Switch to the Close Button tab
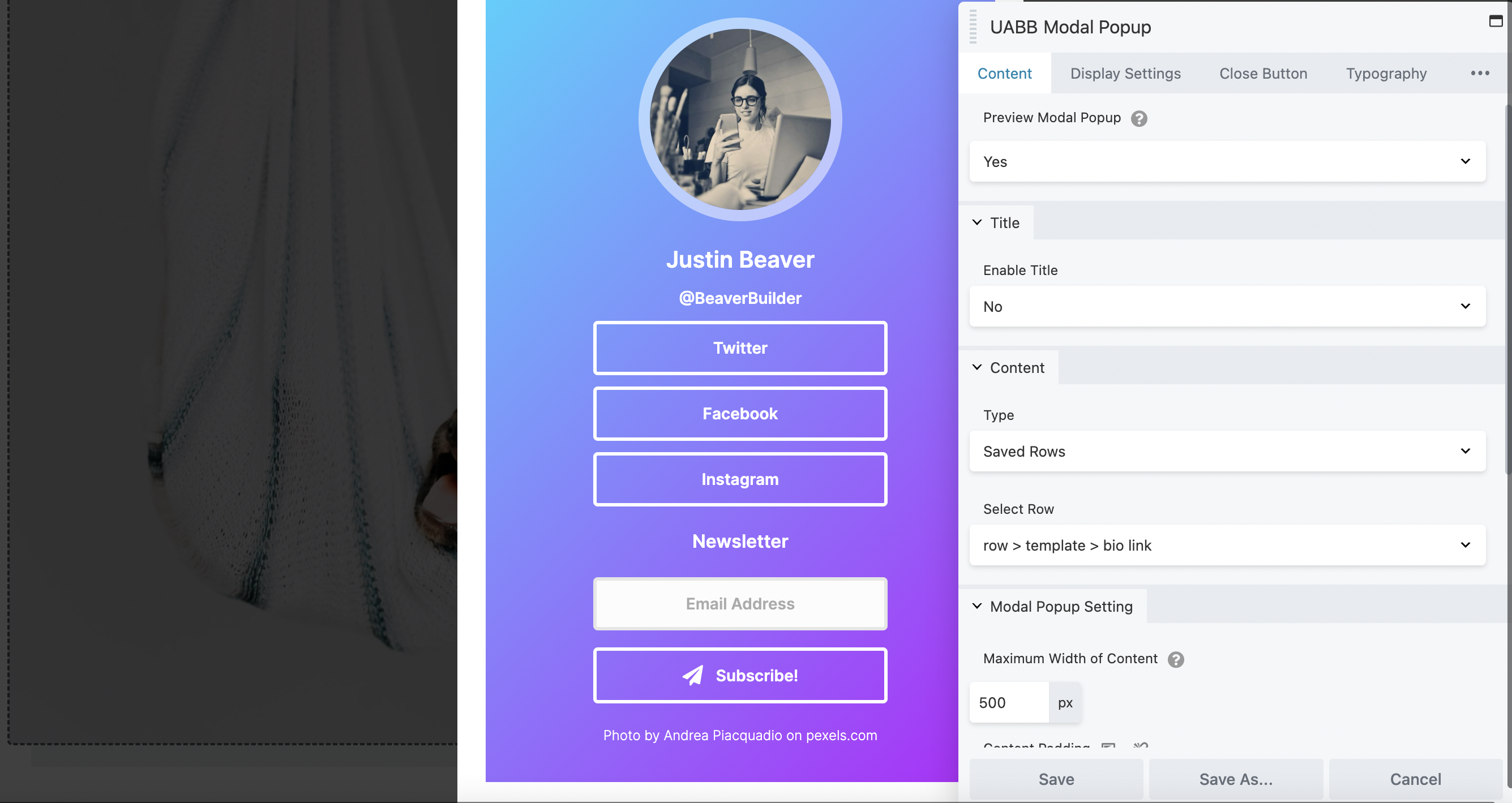1512x803 pixels. [x=1263, y=74]
